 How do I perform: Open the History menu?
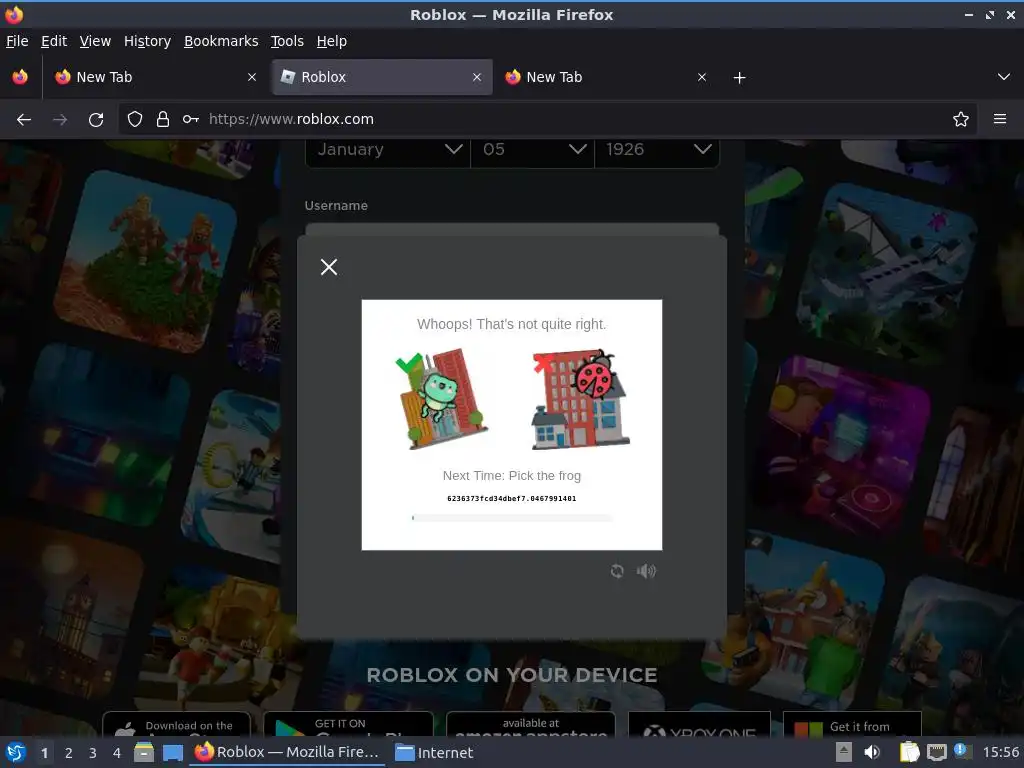pyautogui.click(x=147, y=41)
